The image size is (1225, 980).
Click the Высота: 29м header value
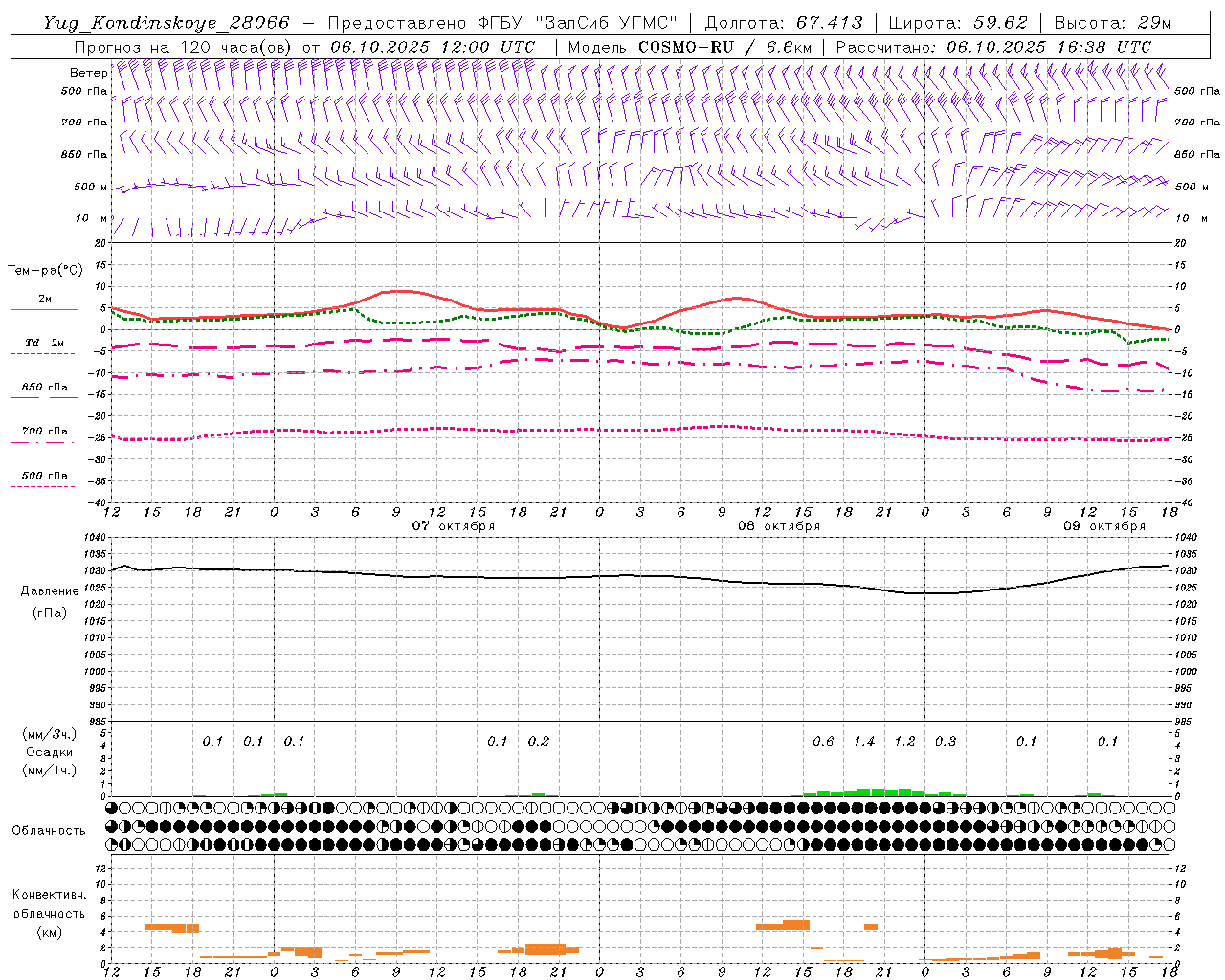click(1114, 23)
